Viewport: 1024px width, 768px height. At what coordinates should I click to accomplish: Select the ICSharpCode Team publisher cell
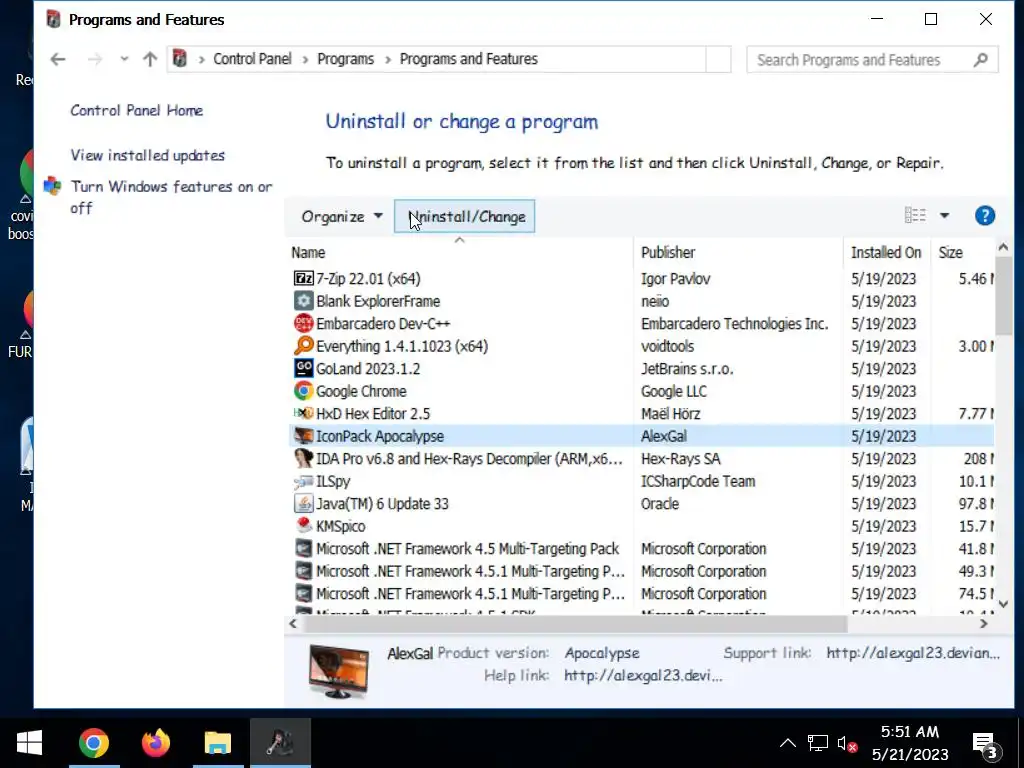click(x=697, y=481)
